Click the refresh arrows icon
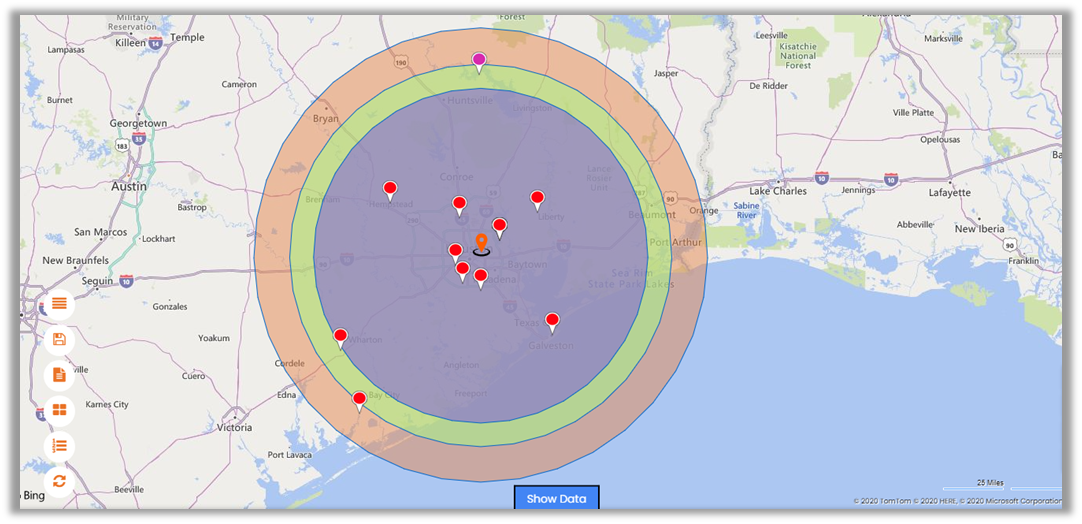 pyautogui.click(x=59, y=481)
